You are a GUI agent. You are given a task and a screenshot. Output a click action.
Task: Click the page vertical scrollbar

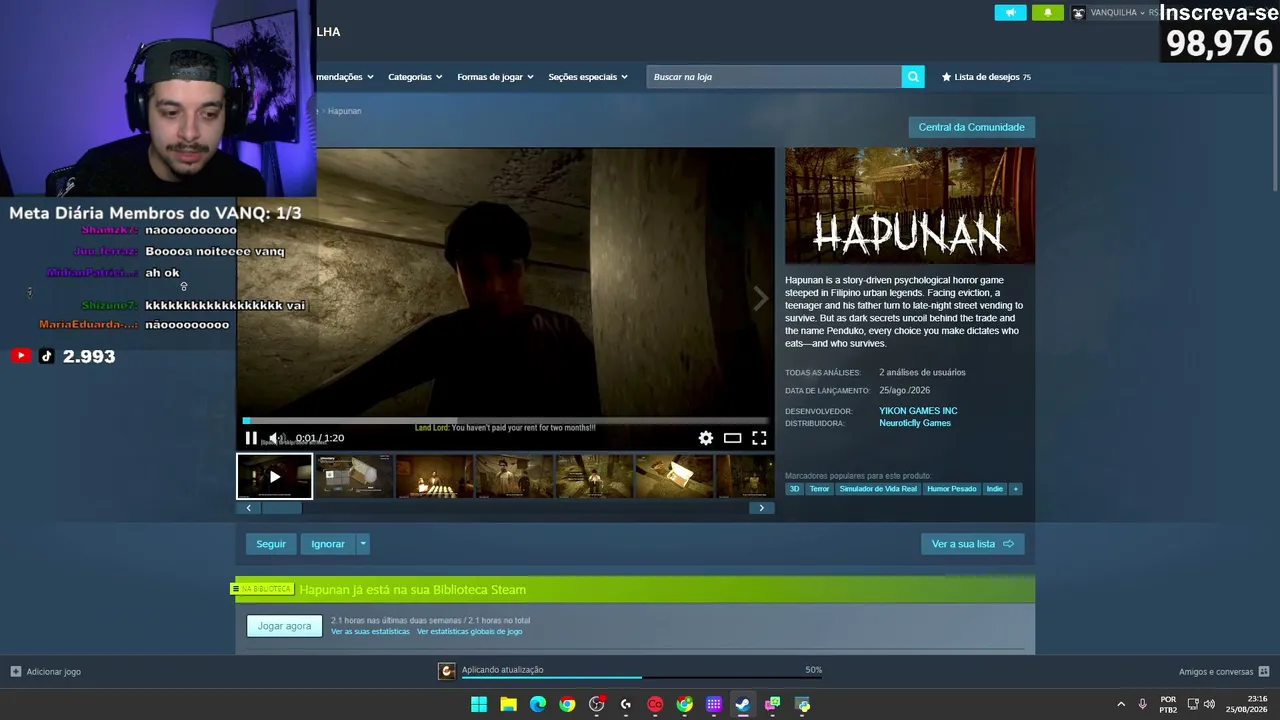pos(1273,130)
